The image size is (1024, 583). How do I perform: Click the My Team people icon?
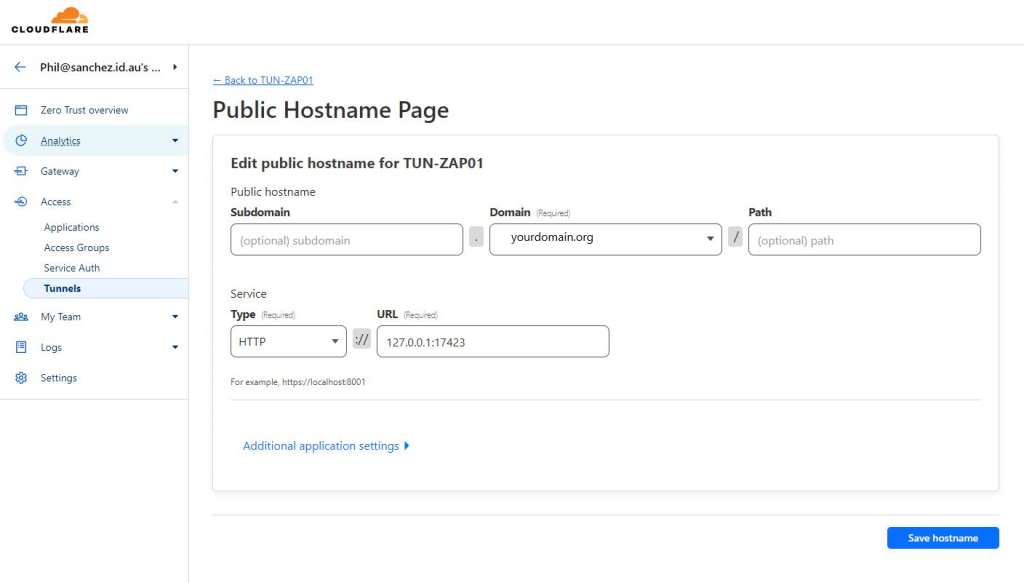[21, 317]
